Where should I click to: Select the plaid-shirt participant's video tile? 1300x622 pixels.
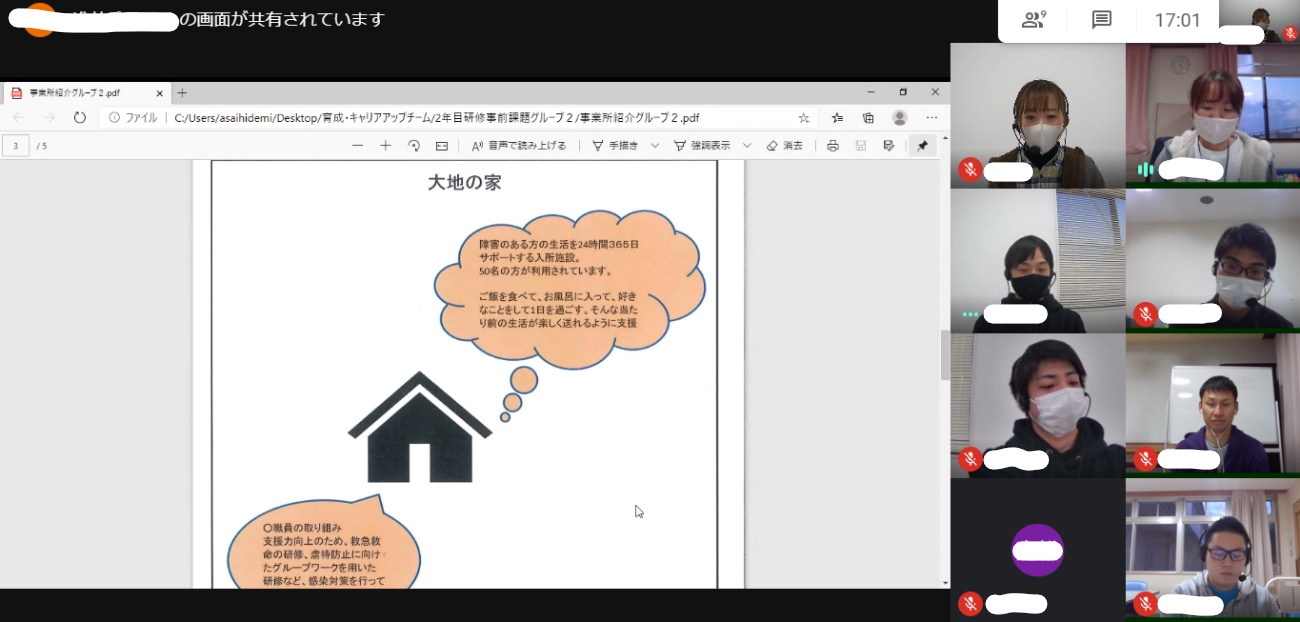click(x=1037, y=115)
